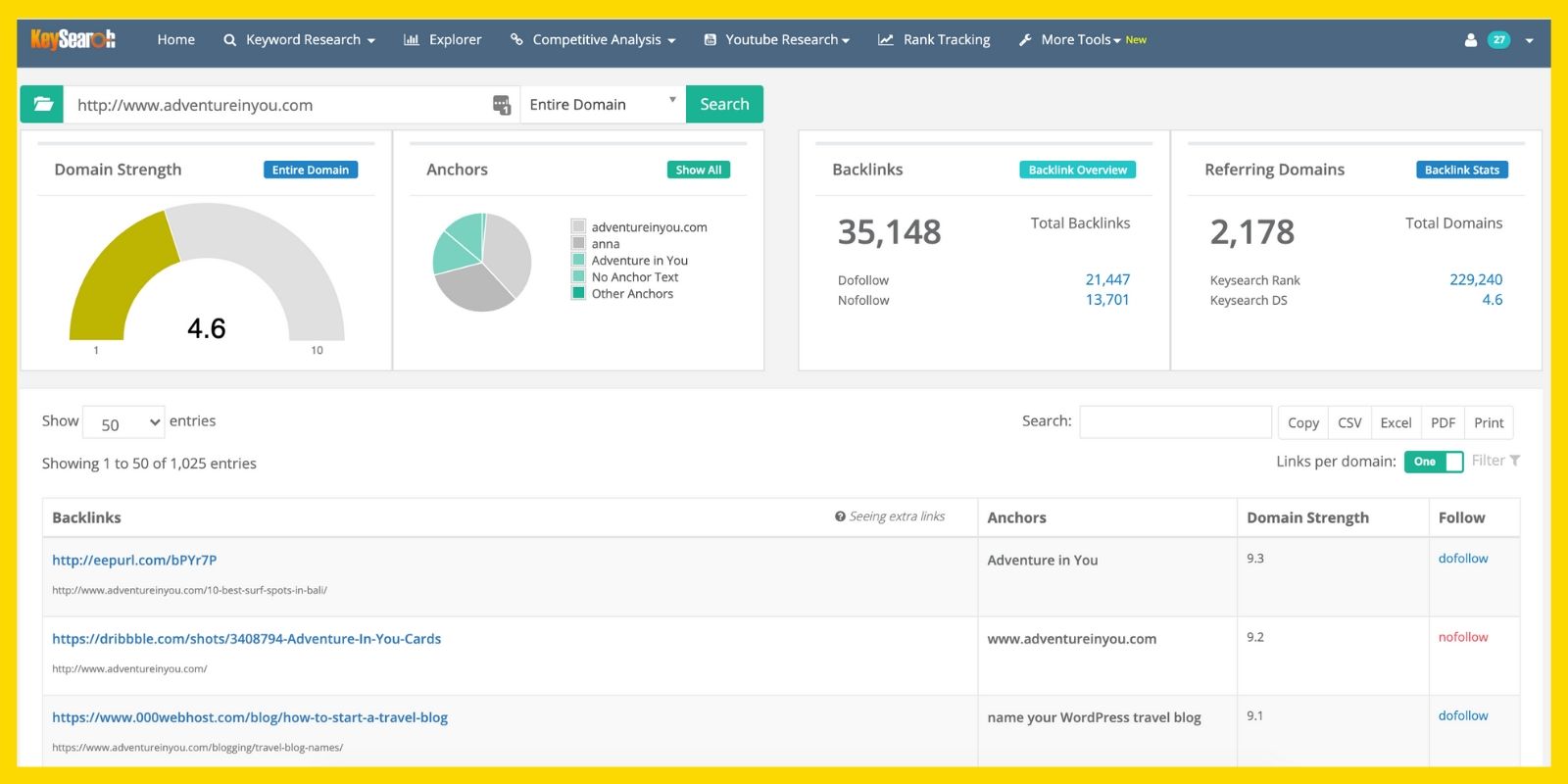Click the KeySearch logo
The image size is (1568, 784).
pos(73,39)
